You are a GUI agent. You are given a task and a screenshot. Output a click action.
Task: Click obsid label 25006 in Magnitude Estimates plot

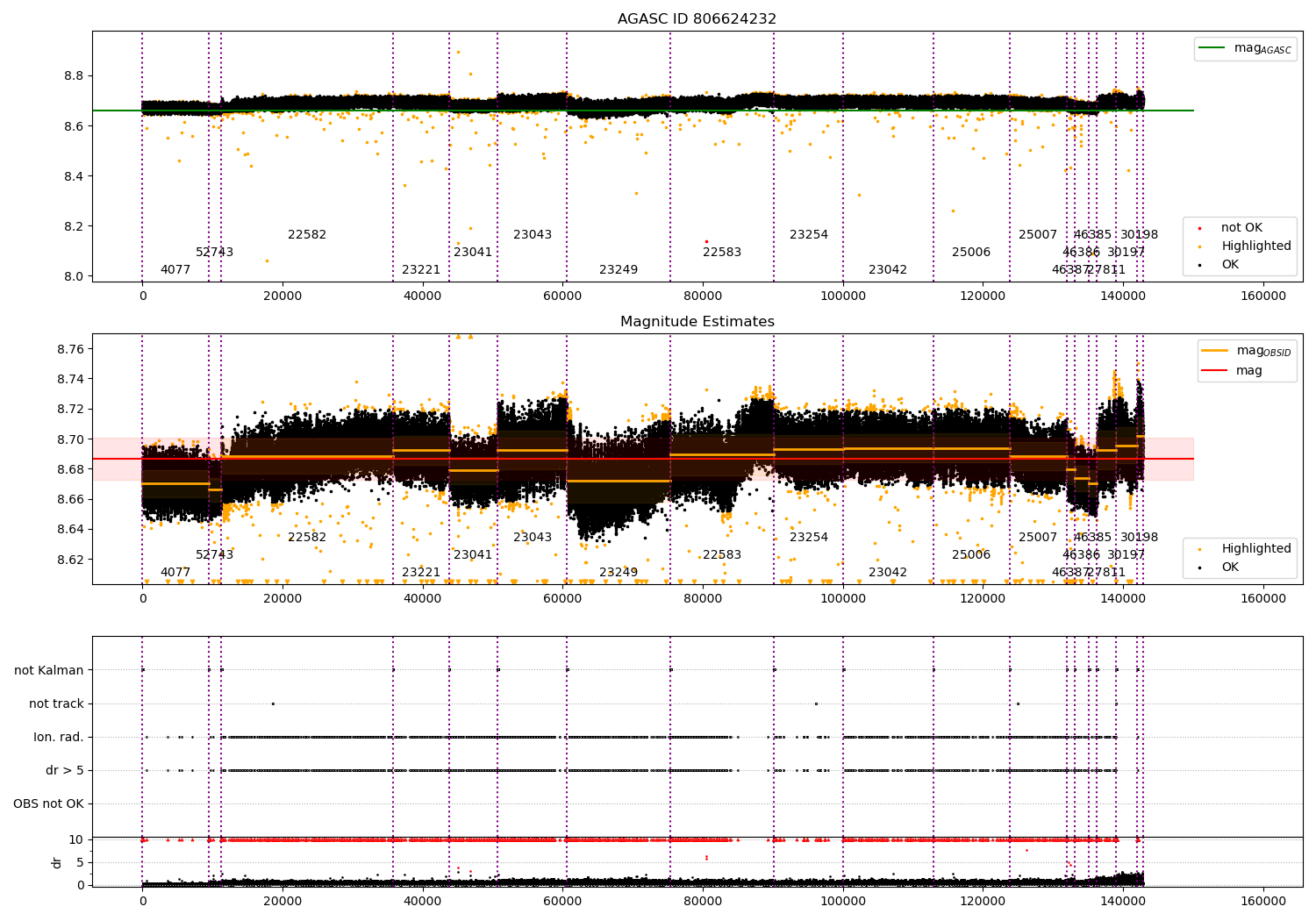pyautogui.click(x=971, y=554)
